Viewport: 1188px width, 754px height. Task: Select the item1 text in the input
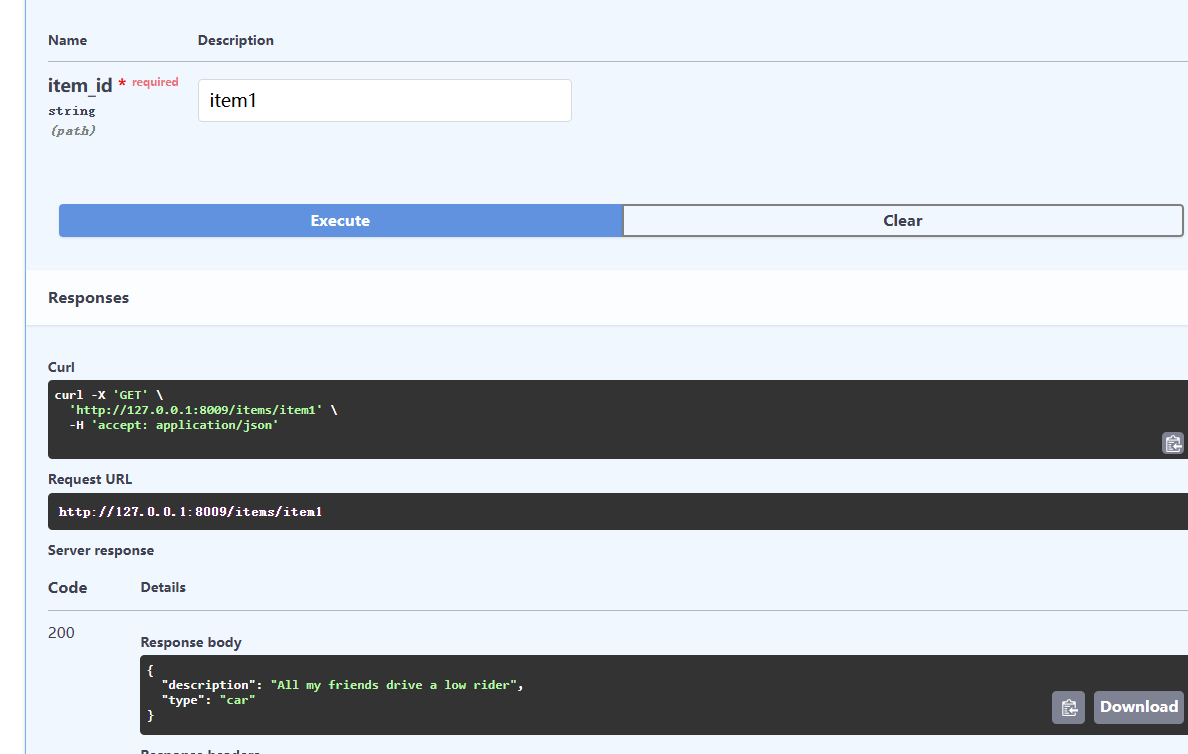[231, 100]
